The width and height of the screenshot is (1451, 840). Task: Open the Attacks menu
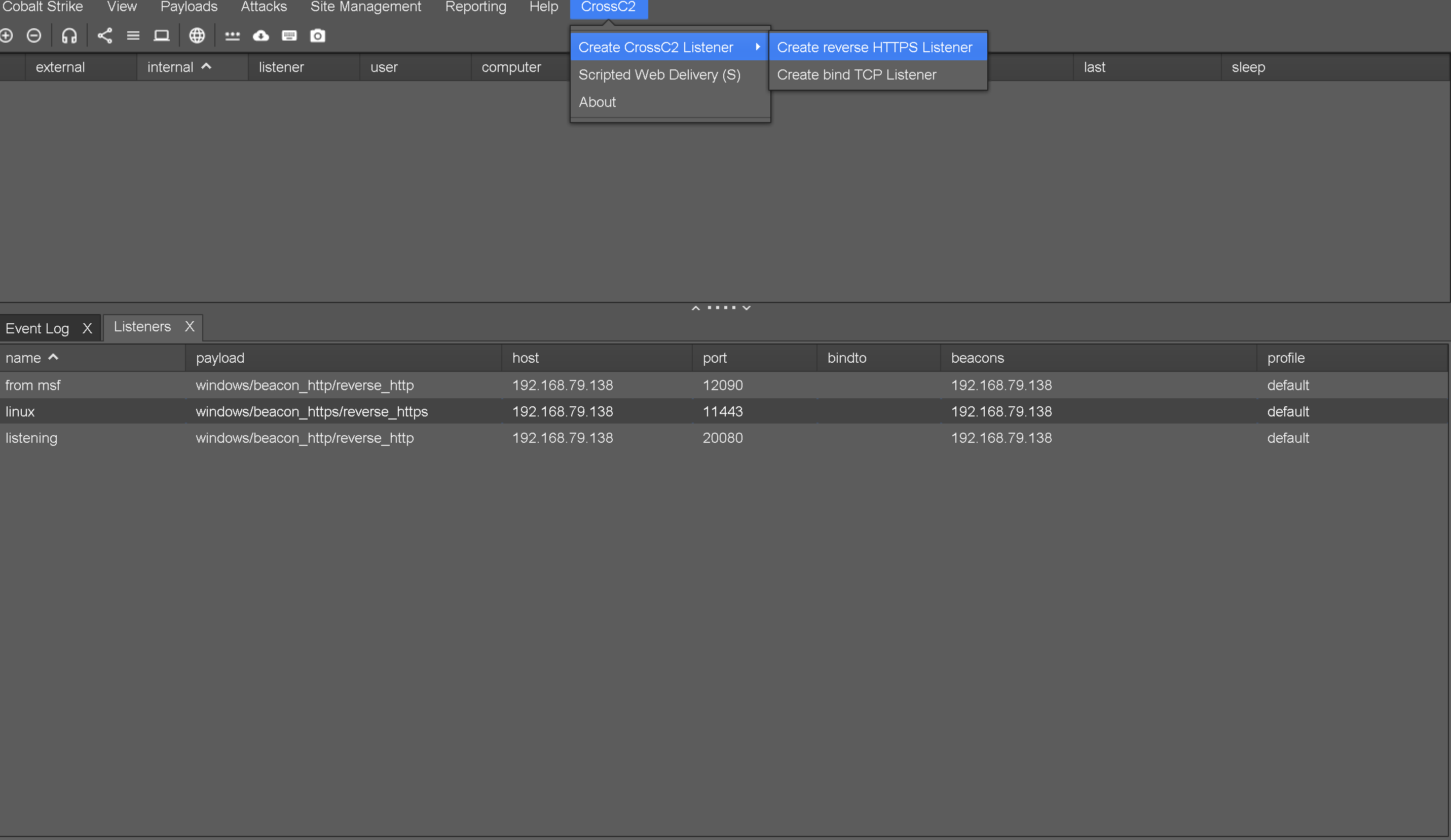pos(264,7)
